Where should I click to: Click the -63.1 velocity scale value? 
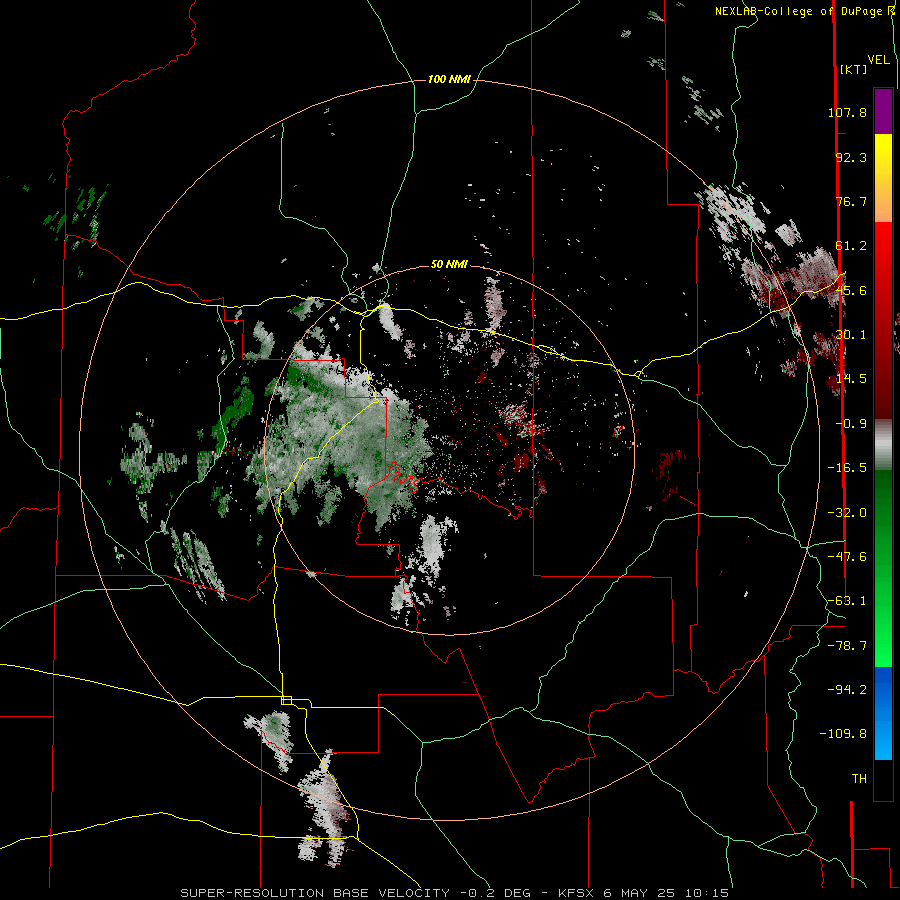(x=847, y=601)
